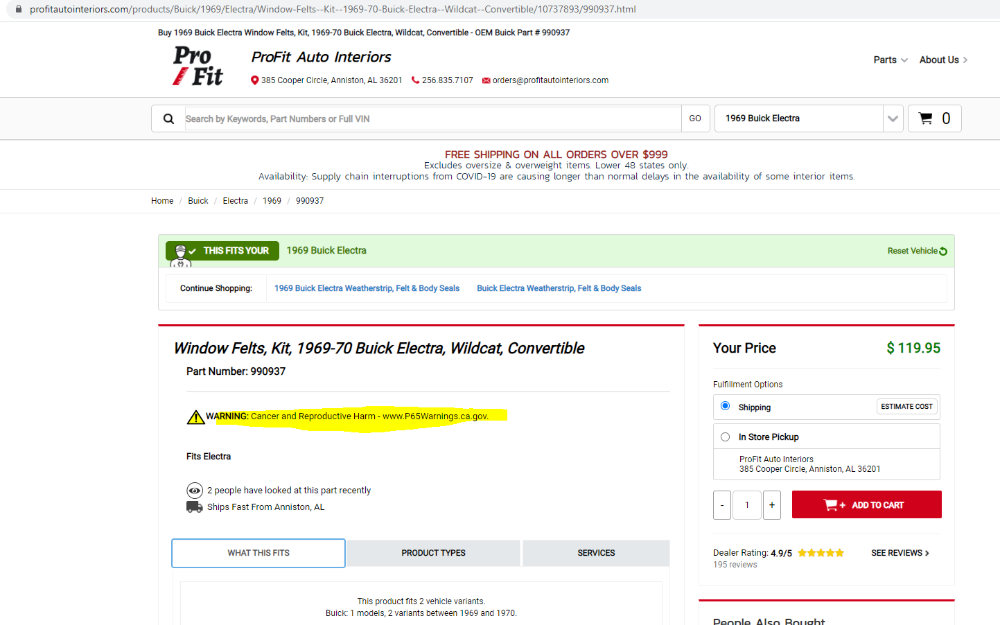Click the warning triangle icon

pos(195,417)
